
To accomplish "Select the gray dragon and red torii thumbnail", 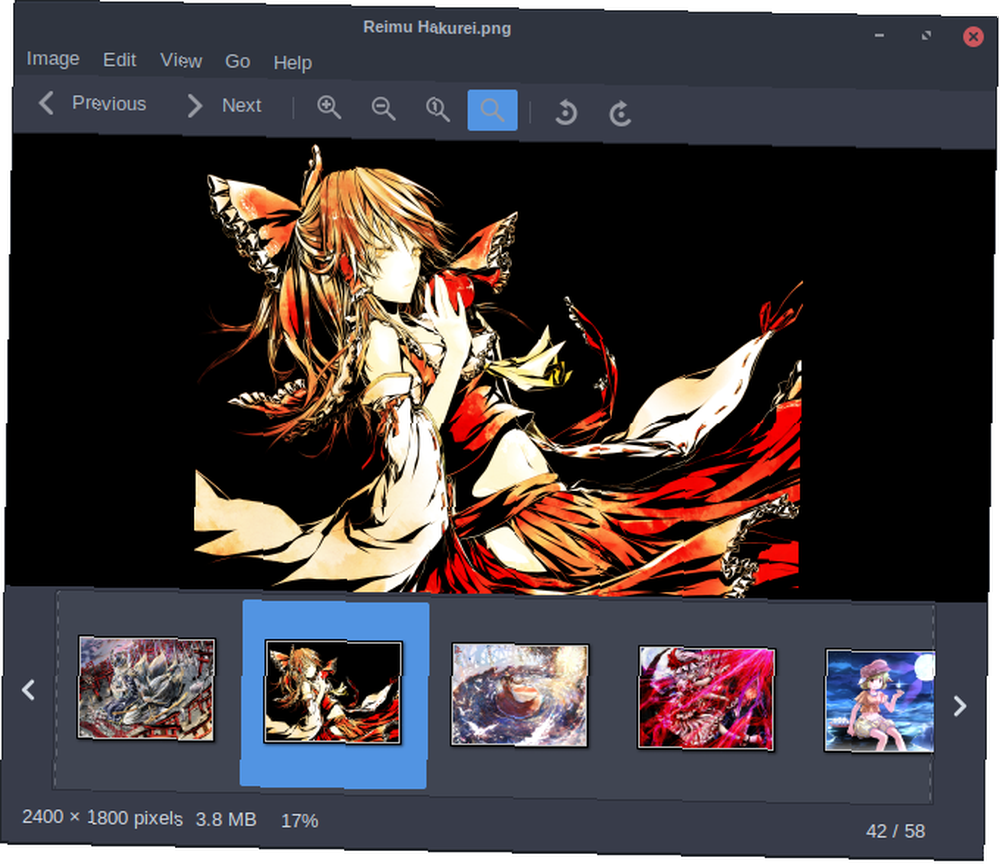I will tap(146, 688).
